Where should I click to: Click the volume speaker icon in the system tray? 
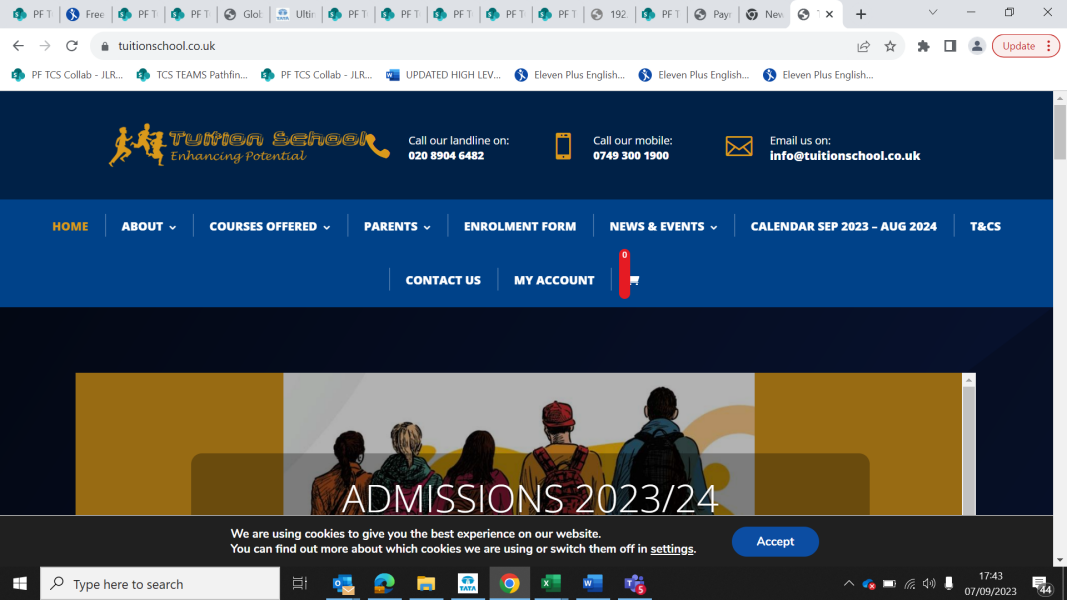pos(928,583)
